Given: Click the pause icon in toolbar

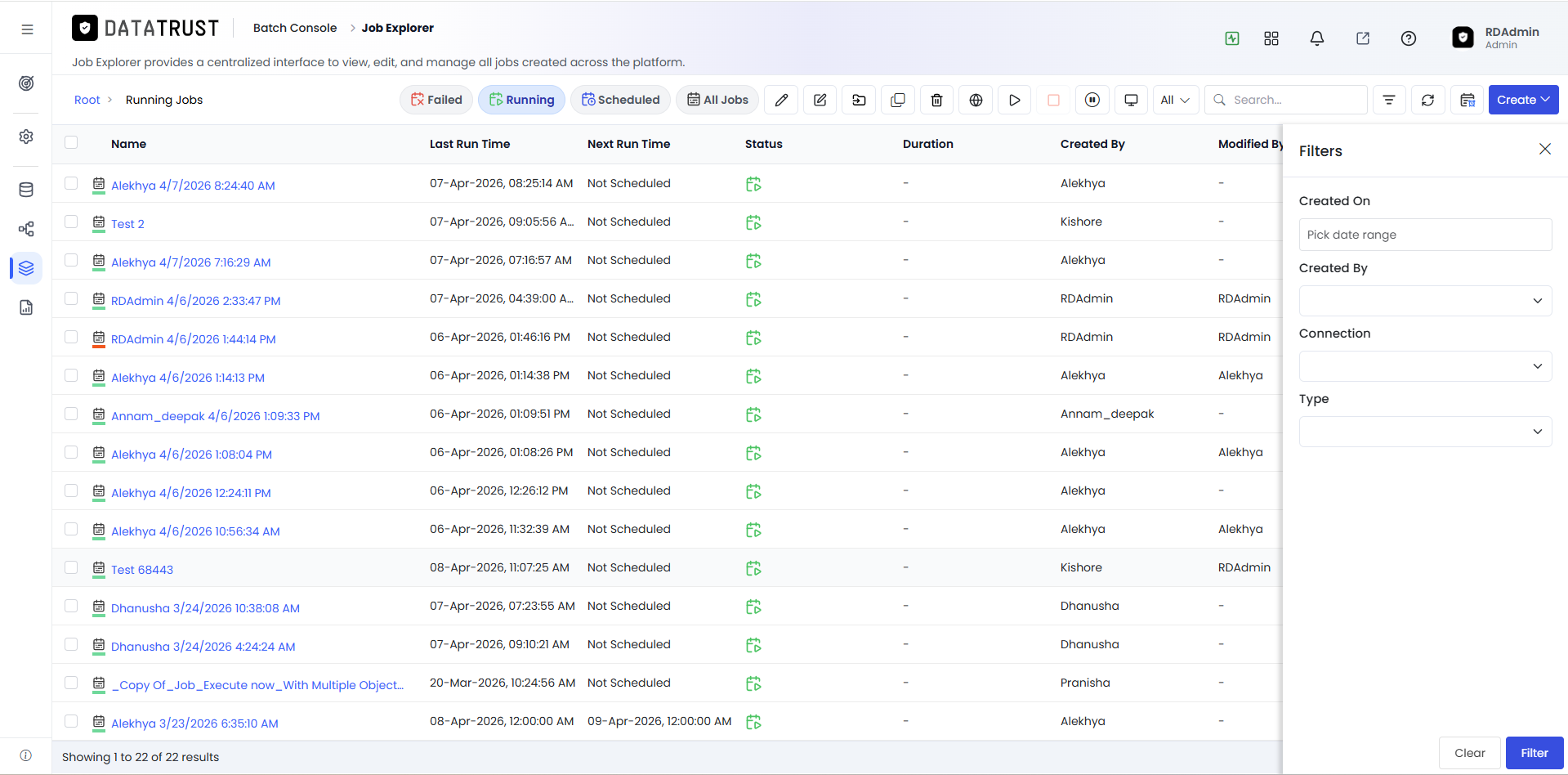Looking at the screenshot, I should [1092, 100].
